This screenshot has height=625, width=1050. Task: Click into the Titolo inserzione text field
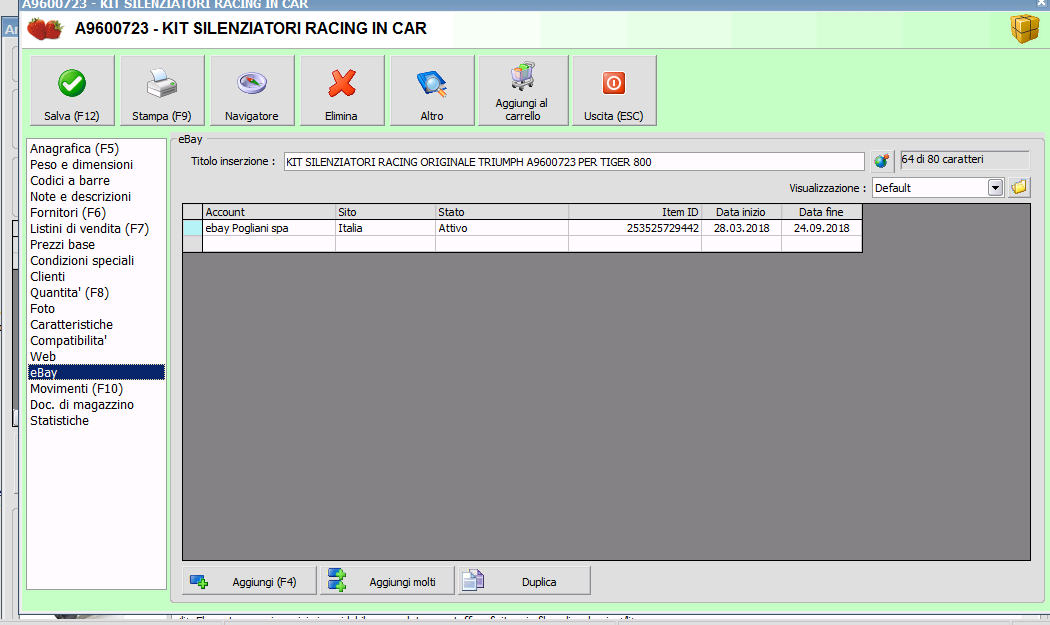point(573,162)
